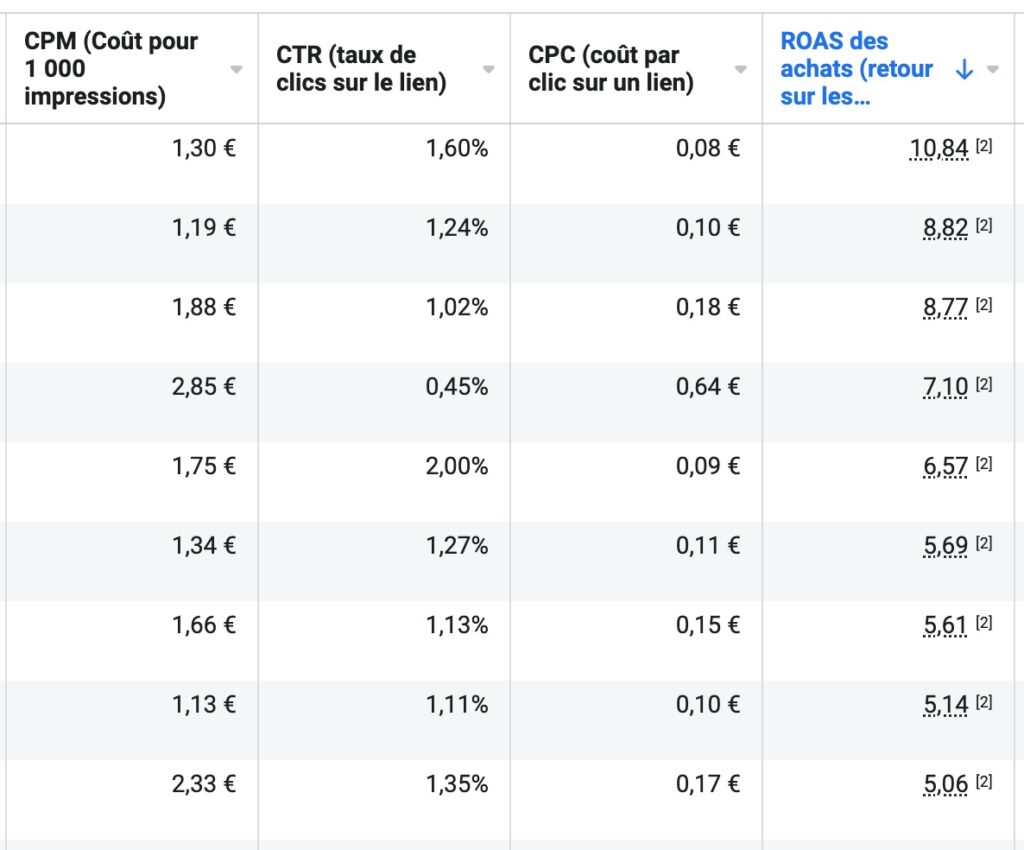Open the CTR column header dropdown caret
This screenshot has width=1024, height=850.
488,69
